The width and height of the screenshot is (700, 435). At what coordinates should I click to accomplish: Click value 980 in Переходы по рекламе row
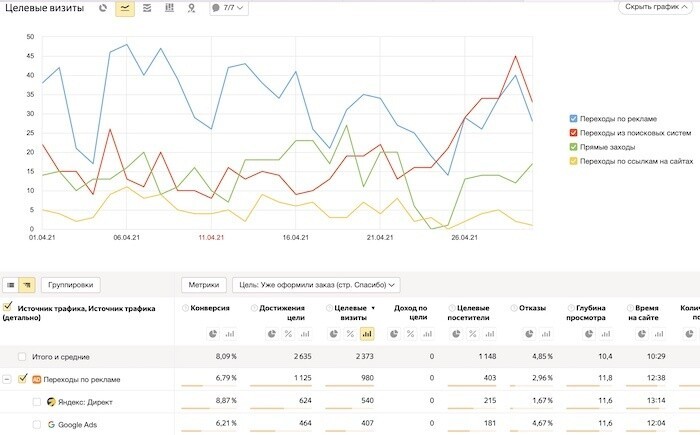(x=367, y=378)
